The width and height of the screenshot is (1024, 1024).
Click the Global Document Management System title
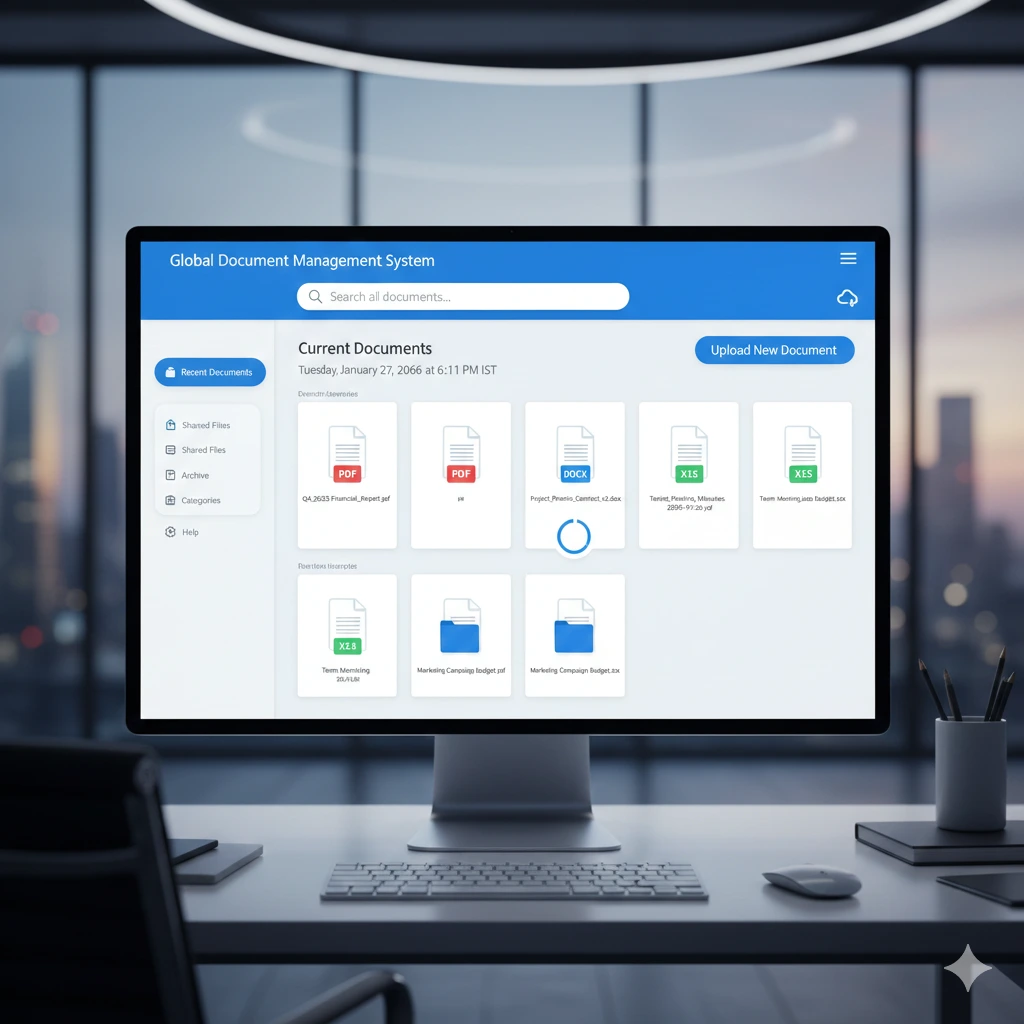(302, 260)
